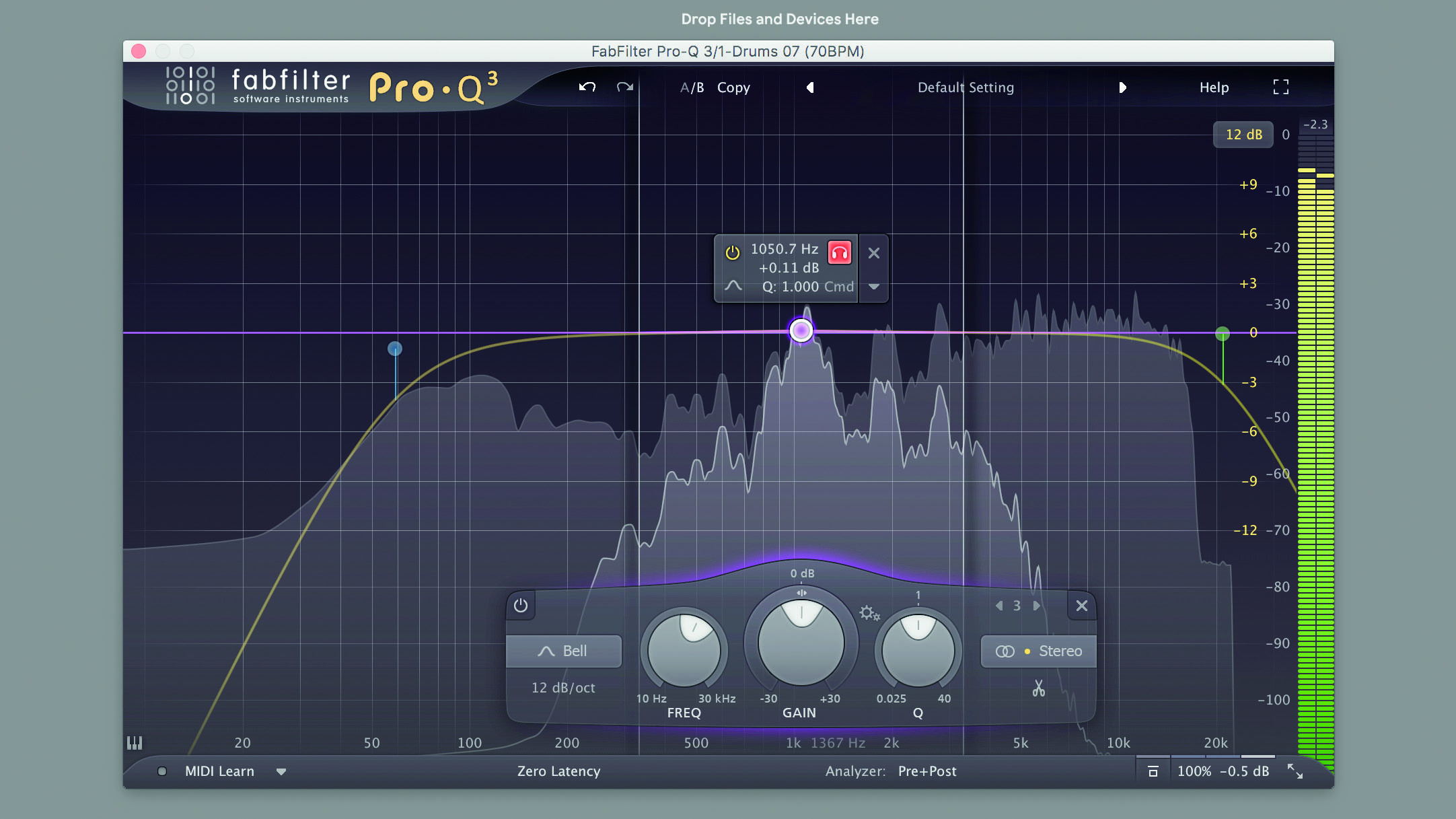The image size is (1456, 819).
Task: Select next band arrow in panel
Action: tap(1037, 606)
